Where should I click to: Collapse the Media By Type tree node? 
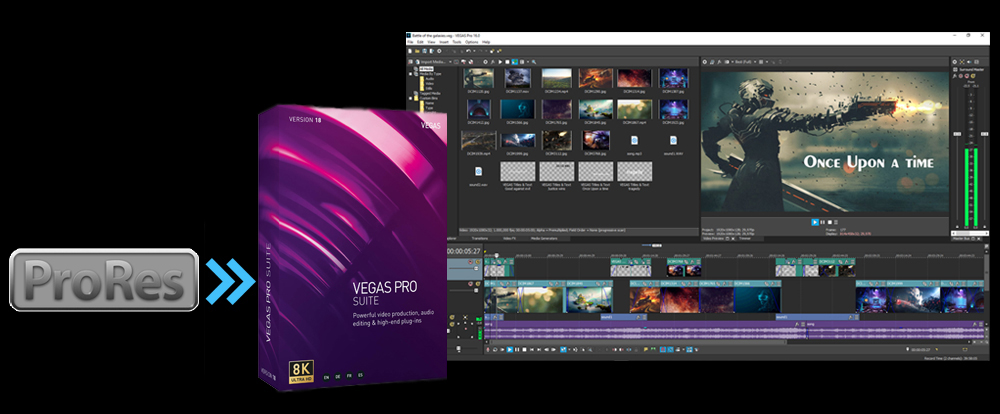tap(410, 74)
